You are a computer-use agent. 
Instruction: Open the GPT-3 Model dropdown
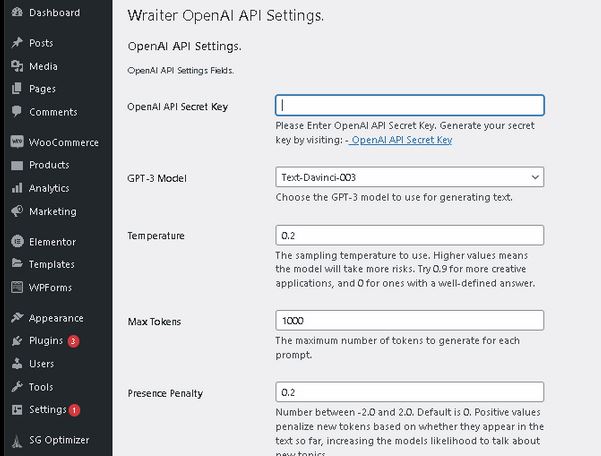pyautogui.click(x=409, y=177)
